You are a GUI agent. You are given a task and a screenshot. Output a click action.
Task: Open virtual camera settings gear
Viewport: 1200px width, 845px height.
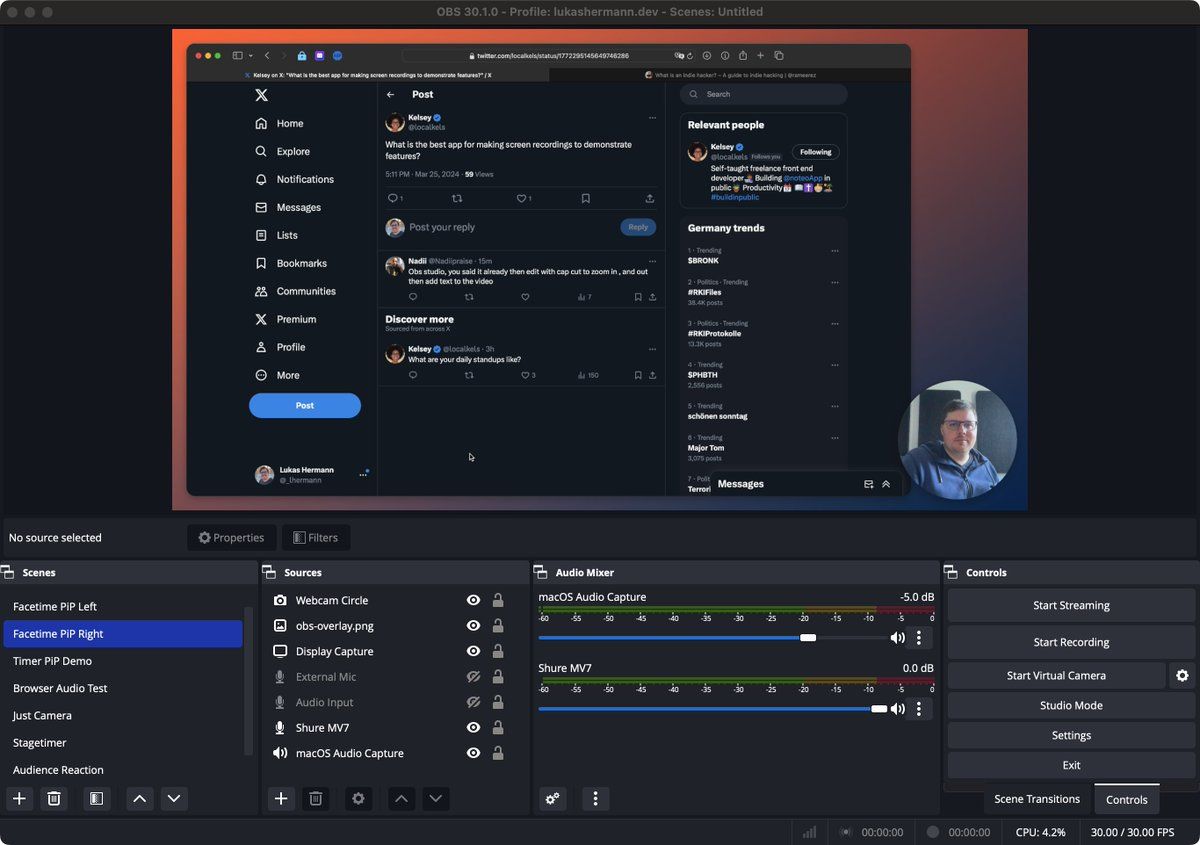point(1182,676)
